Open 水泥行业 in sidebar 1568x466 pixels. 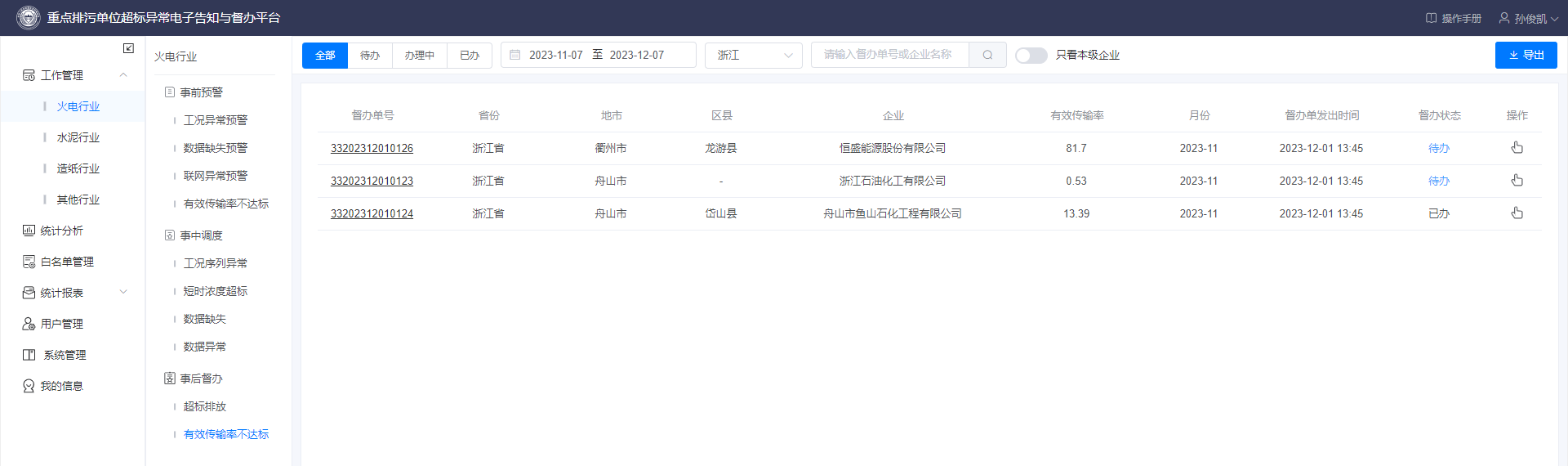[x=78, y=137]
